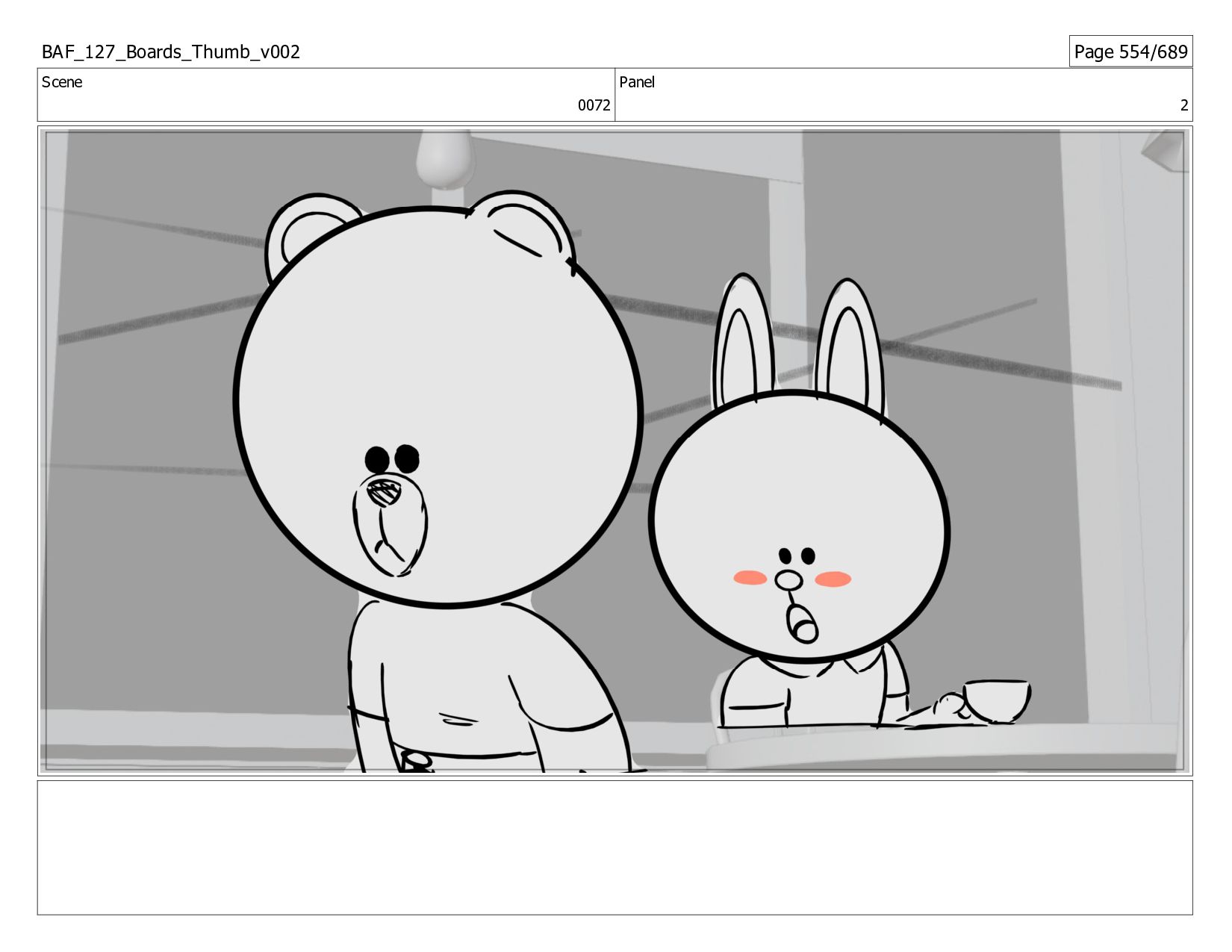
Task: Select the scene number 0072
Action: (594, 105)
